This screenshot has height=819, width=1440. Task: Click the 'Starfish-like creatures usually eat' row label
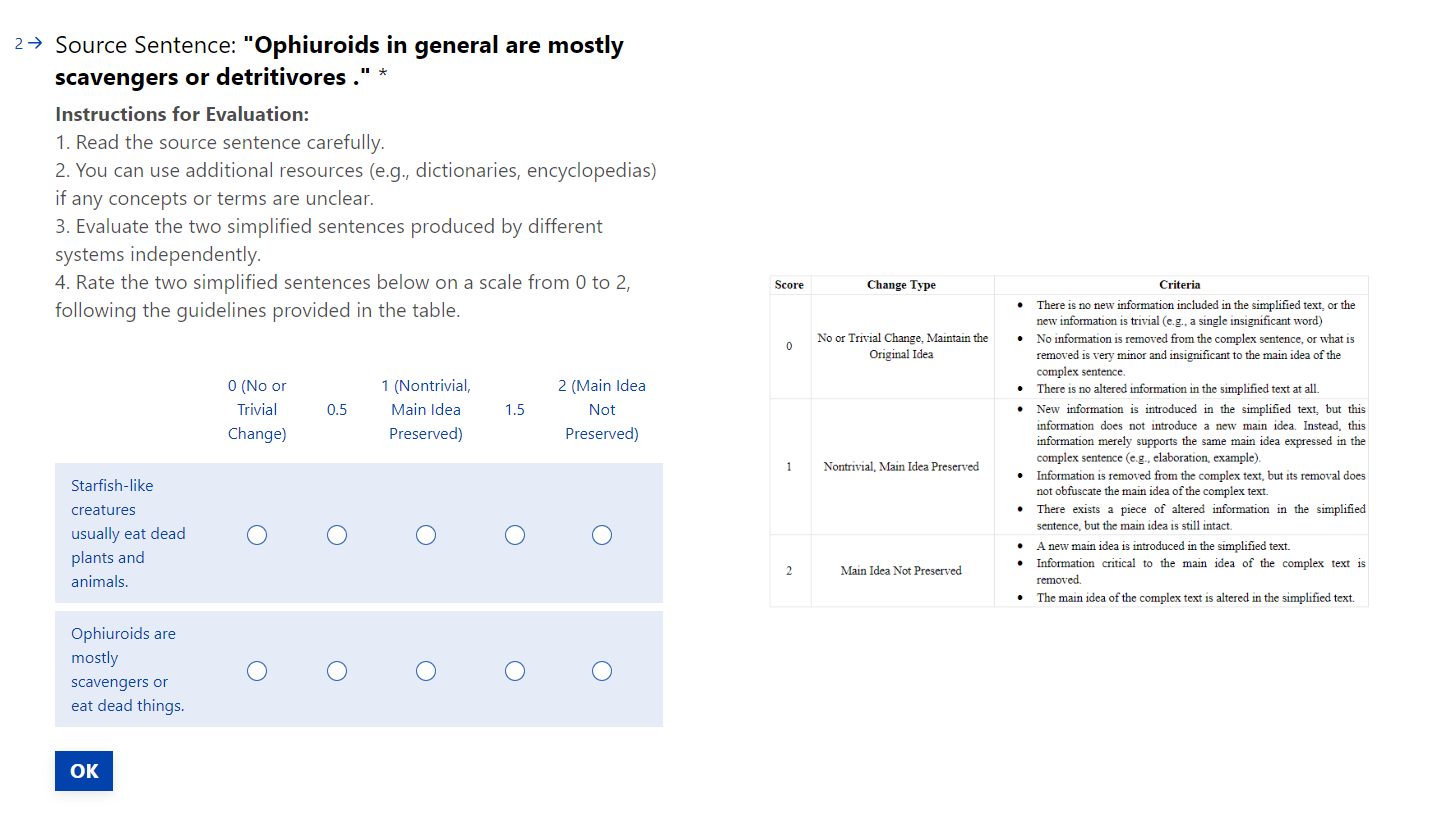128,533
